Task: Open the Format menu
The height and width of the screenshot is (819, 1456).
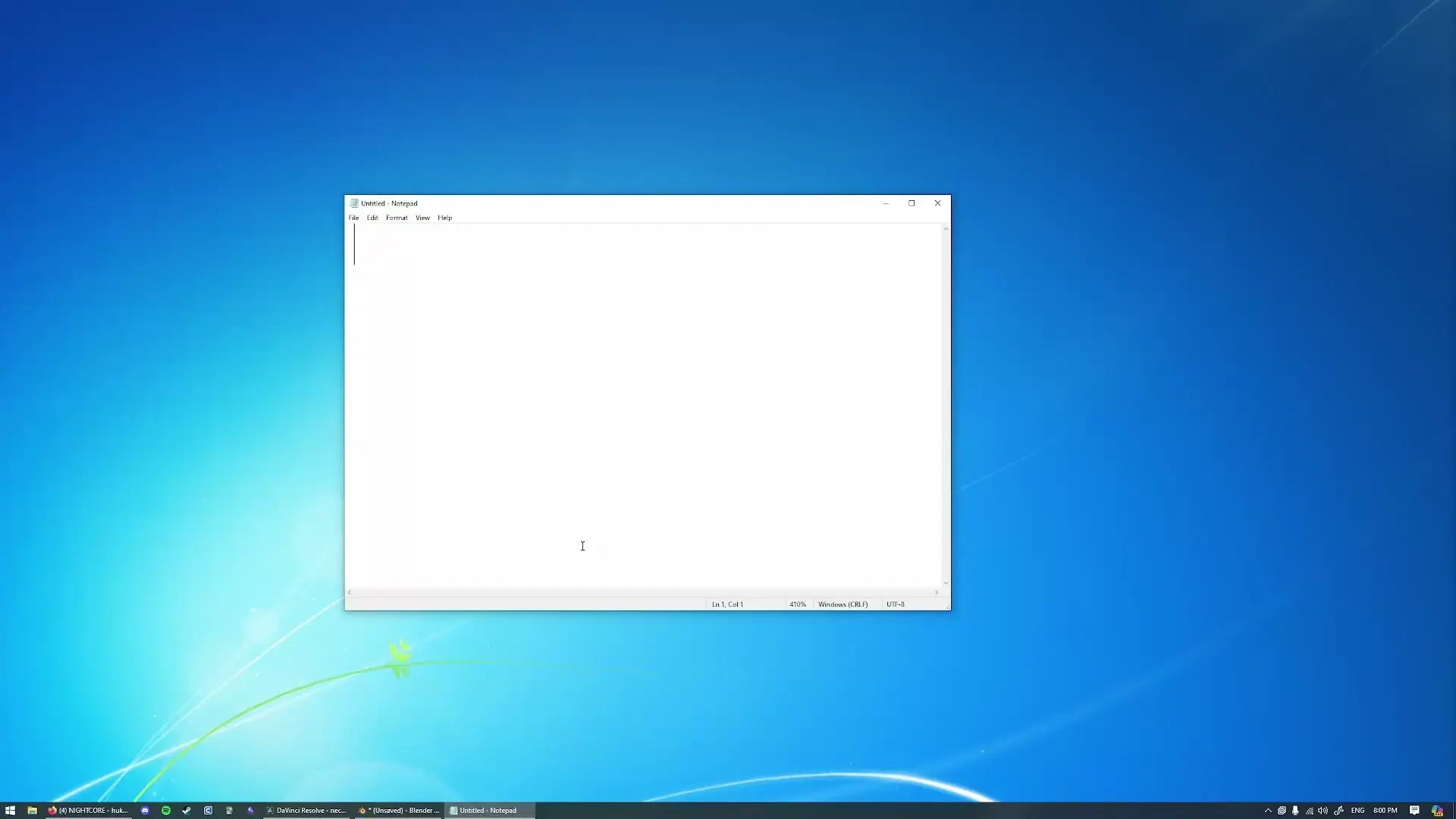Action: point(397,218)
